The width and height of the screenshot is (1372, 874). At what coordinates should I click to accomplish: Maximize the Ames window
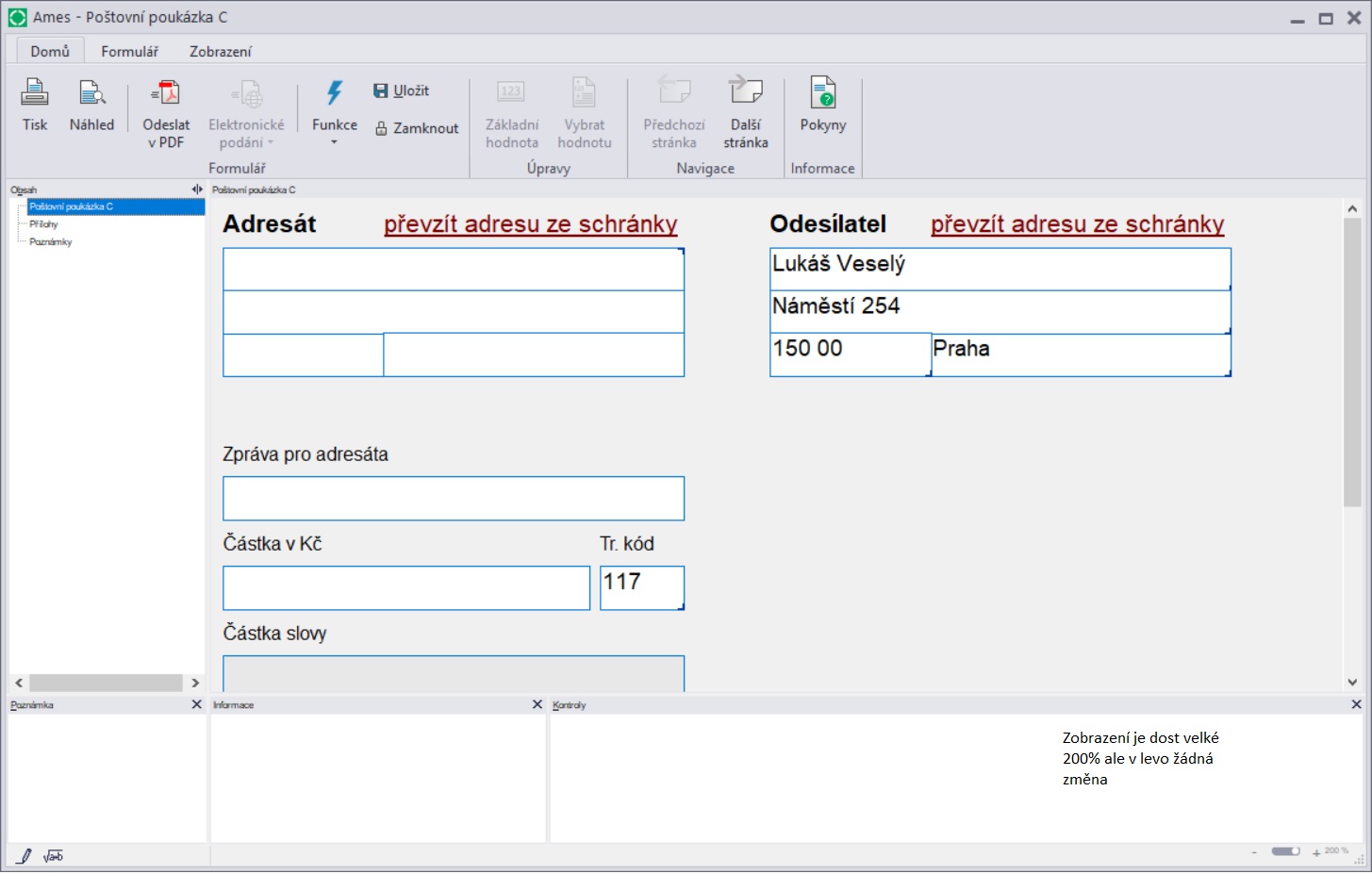coord(1326,18)
